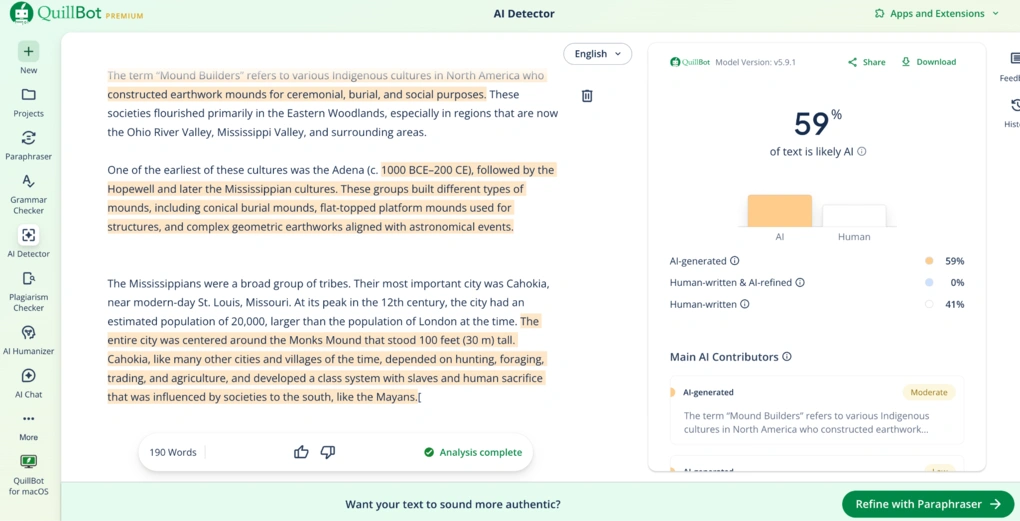Select the AI Detector tool

28,242
